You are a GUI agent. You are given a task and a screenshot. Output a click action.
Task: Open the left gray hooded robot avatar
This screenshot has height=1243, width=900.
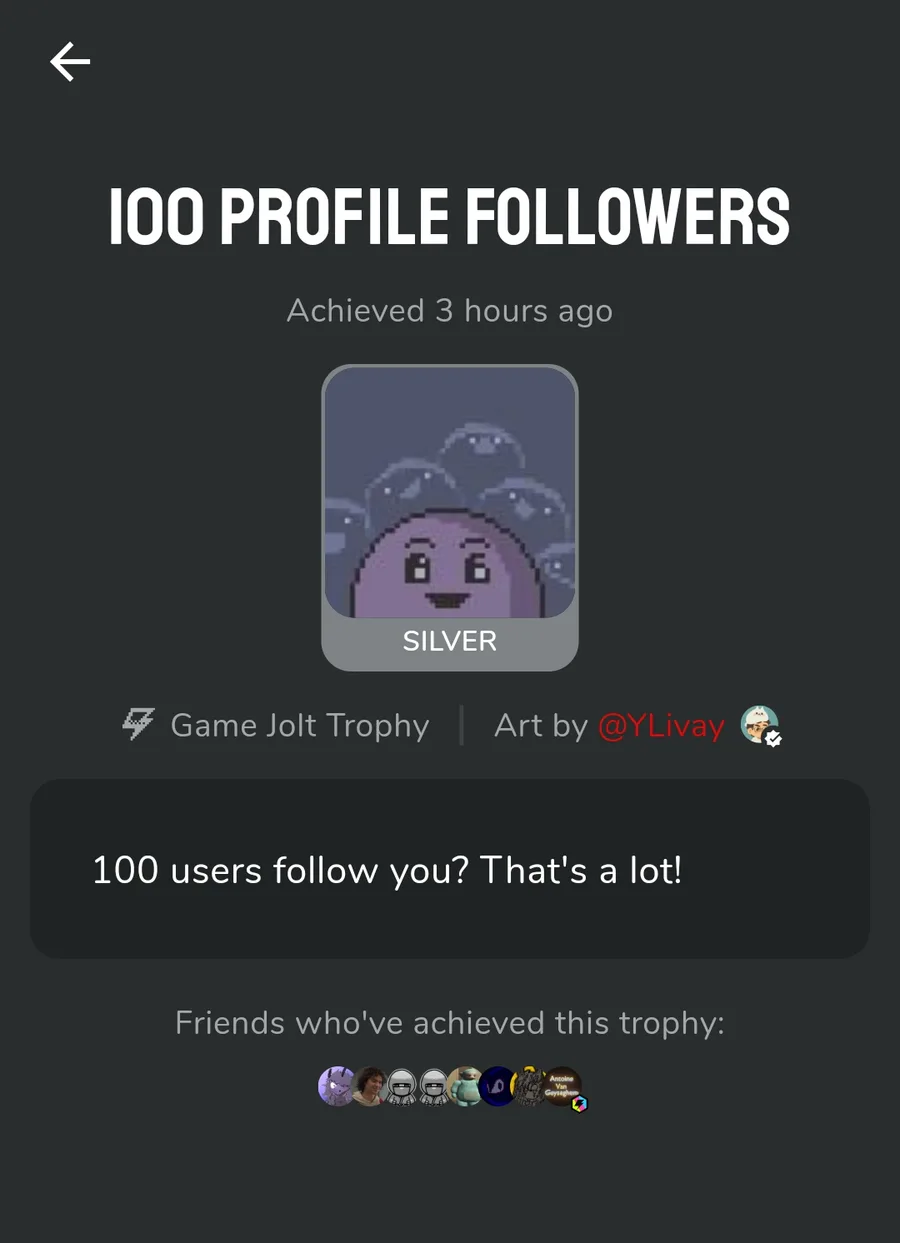(401, 1085)
